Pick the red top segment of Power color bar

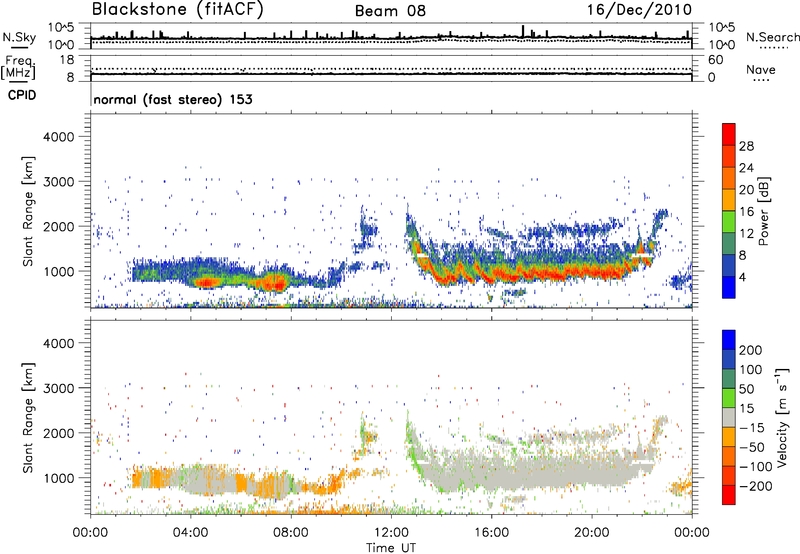(x=729, y=135)
